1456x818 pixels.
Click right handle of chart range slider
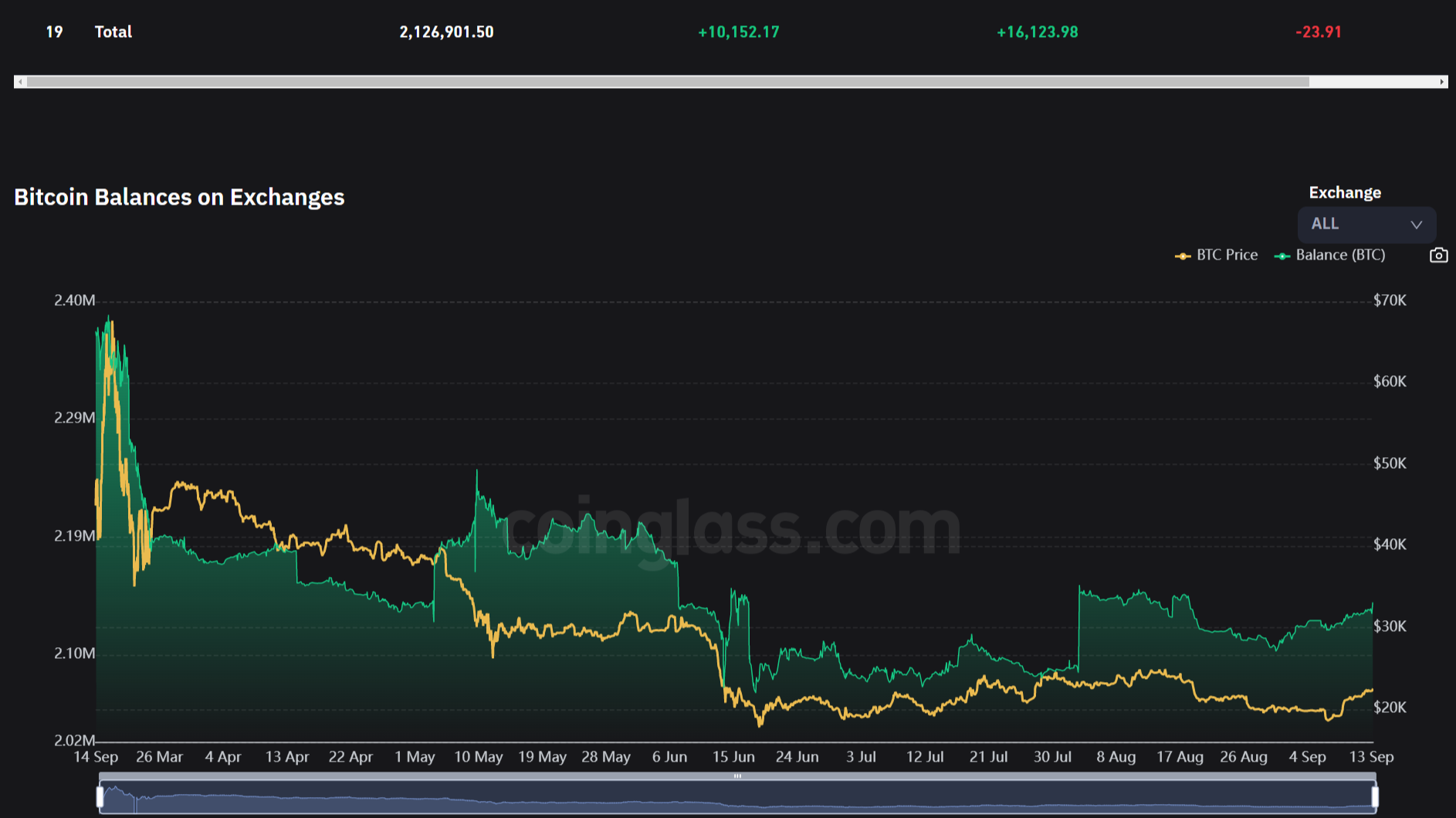tap(1375, 796)
